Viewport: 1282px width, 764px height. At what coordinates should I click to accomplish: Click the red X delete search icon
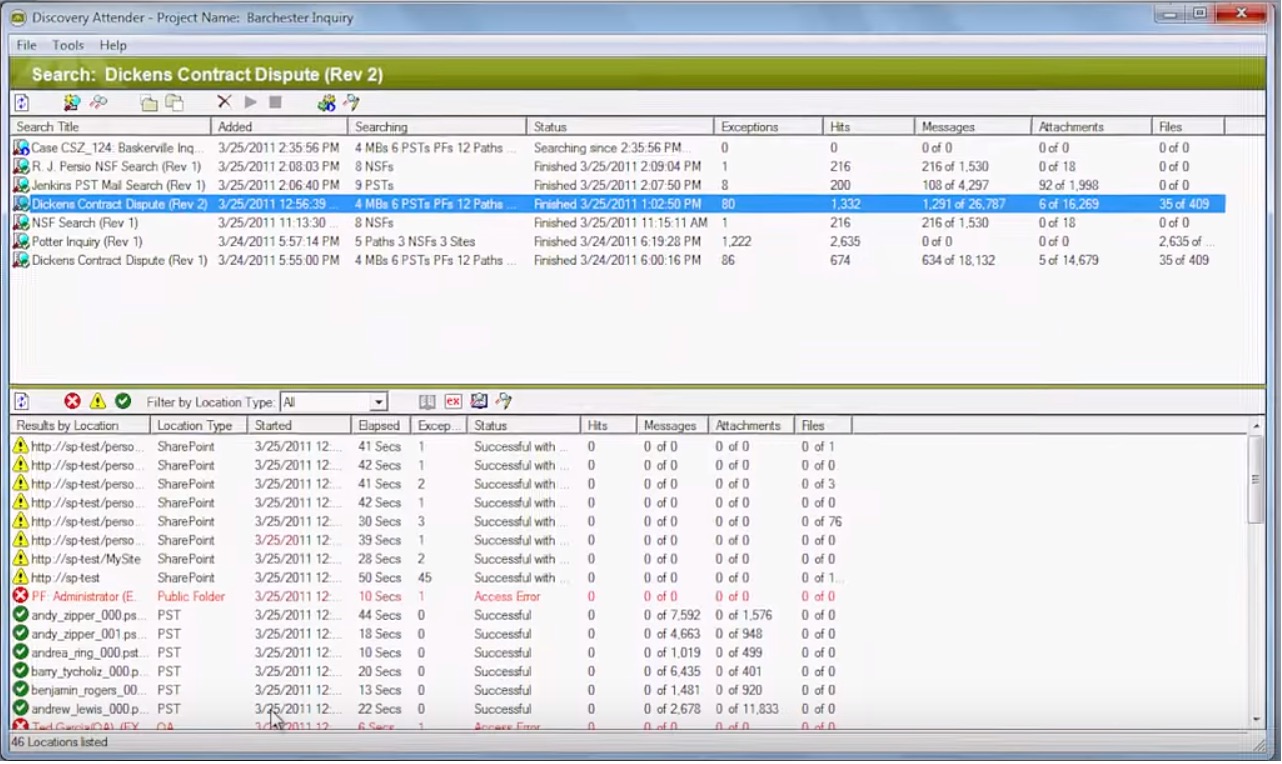tap(224, 102)
